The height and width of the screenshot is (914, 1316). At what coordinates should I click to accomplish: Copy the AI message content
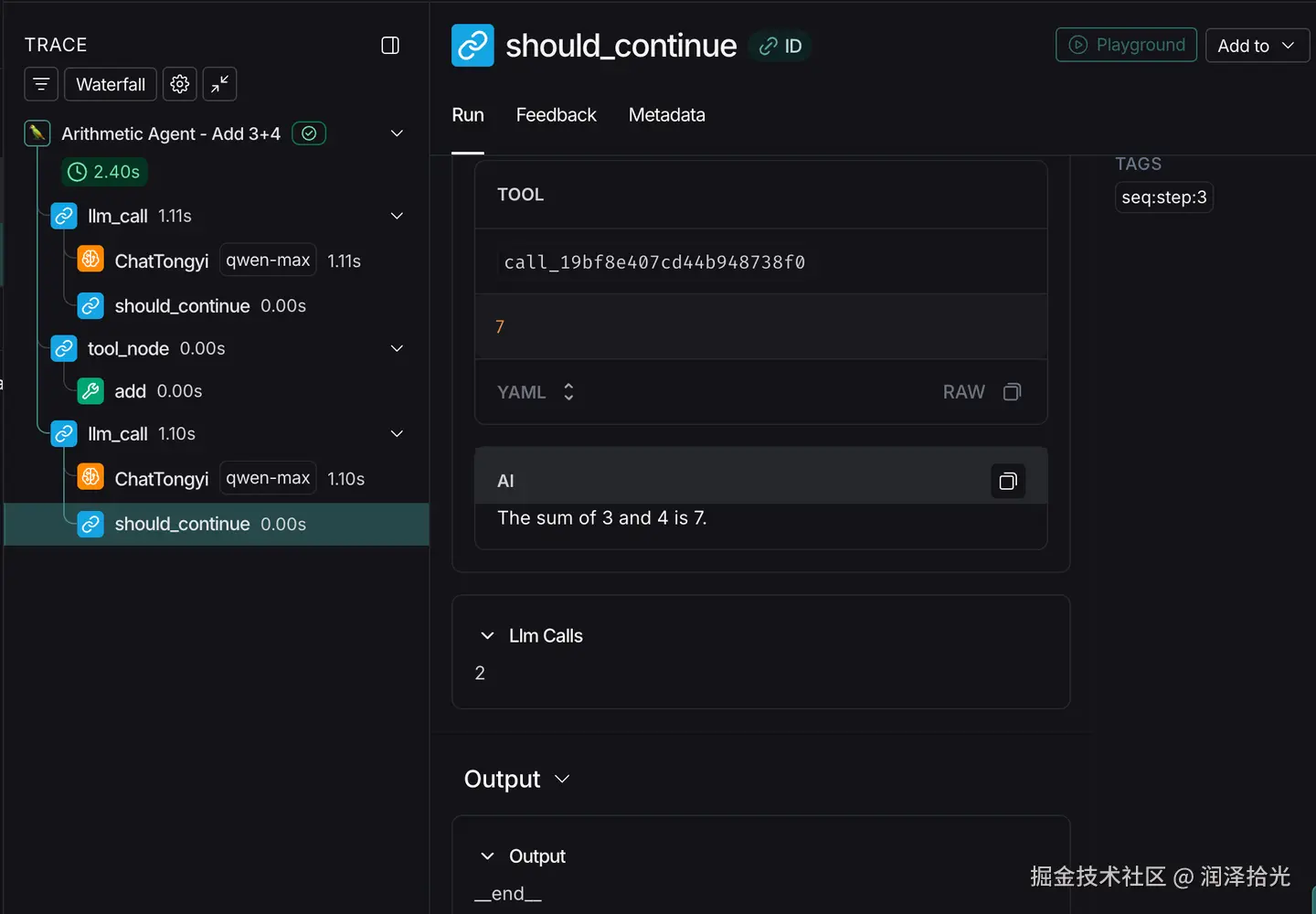pyautogui.click(x=1008, y=481)
